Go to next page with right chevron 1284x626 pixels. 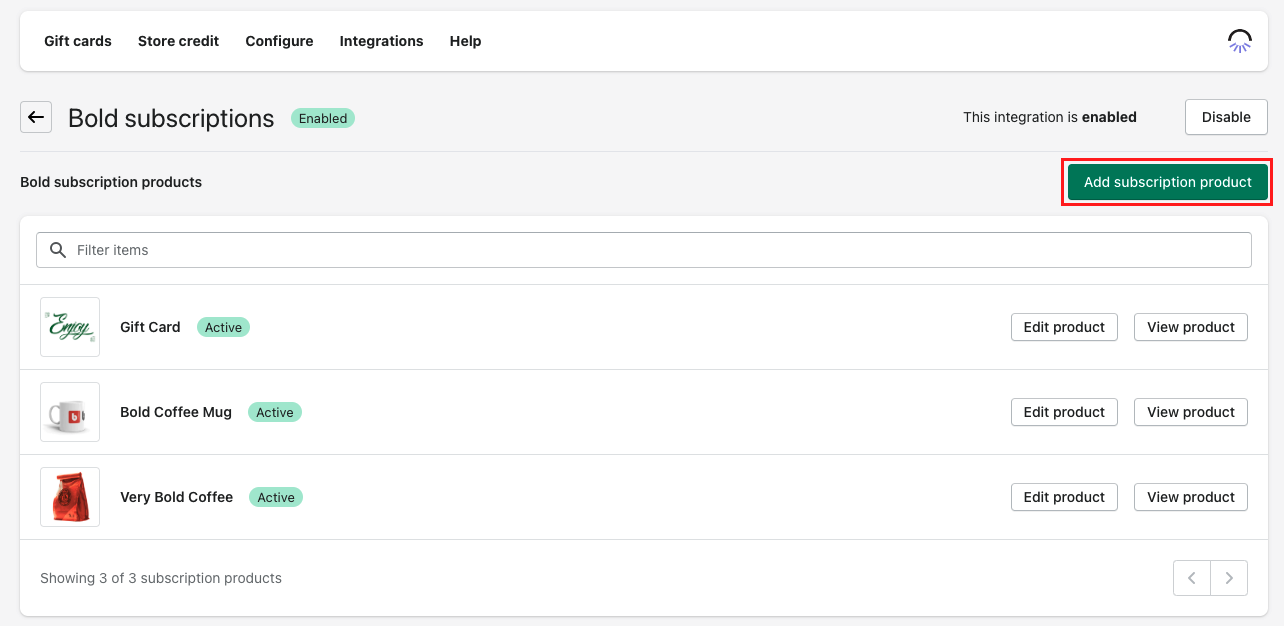(1229, 578)
